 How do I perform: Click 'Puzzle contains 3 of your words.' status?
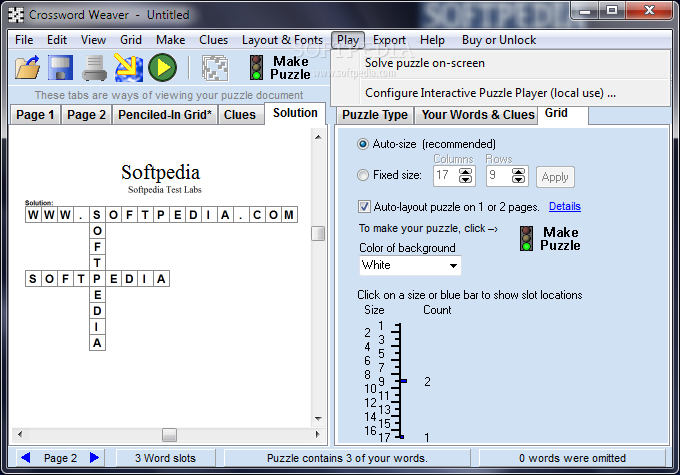coord(347,458)
